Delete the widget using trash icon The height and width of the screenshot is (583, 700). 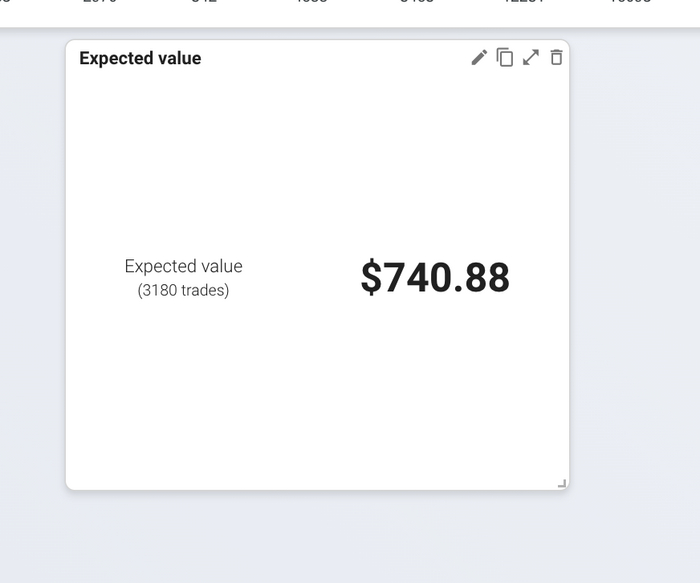(x=556, y=58)
